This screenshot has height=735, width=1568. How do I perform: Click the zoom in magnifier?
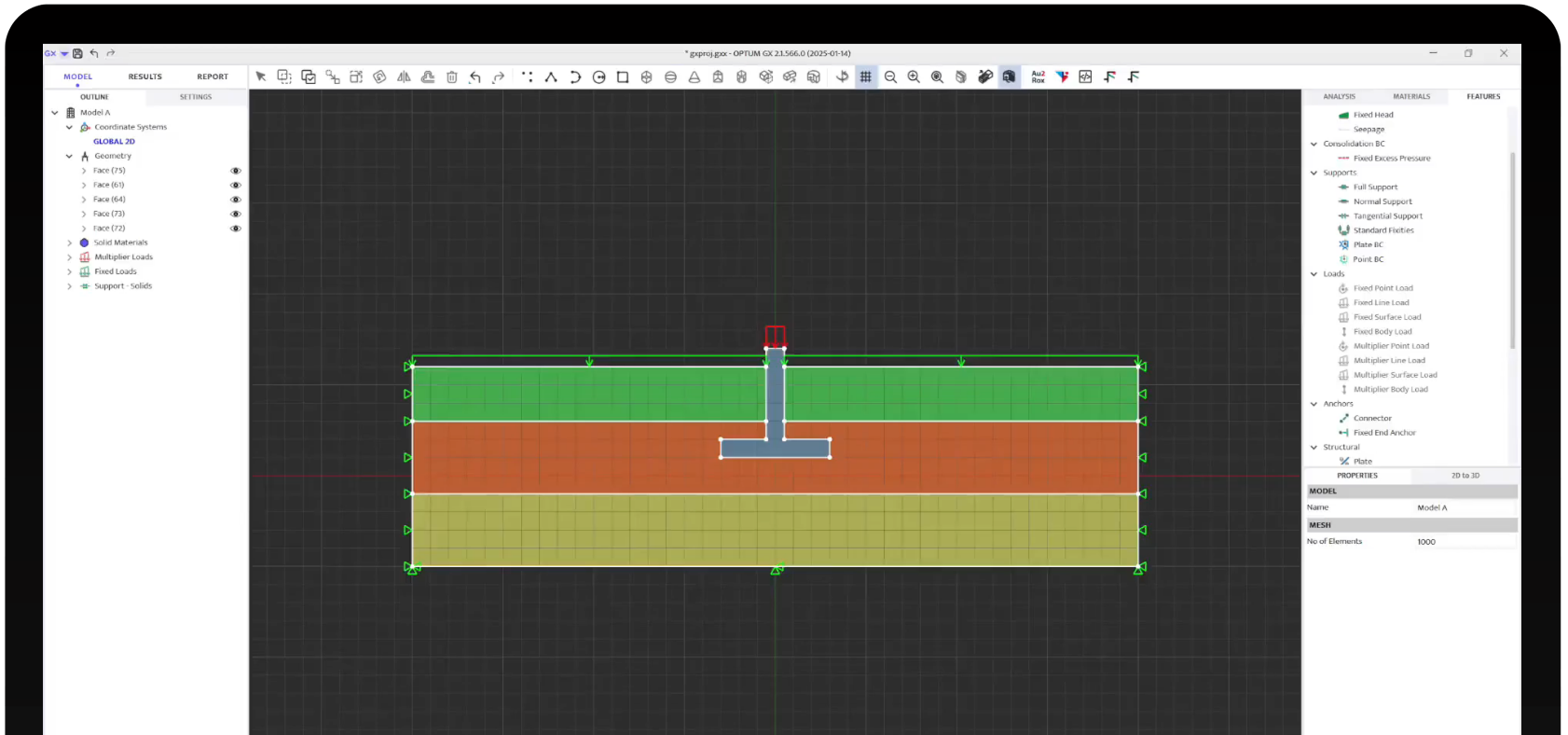click(914, 77)
